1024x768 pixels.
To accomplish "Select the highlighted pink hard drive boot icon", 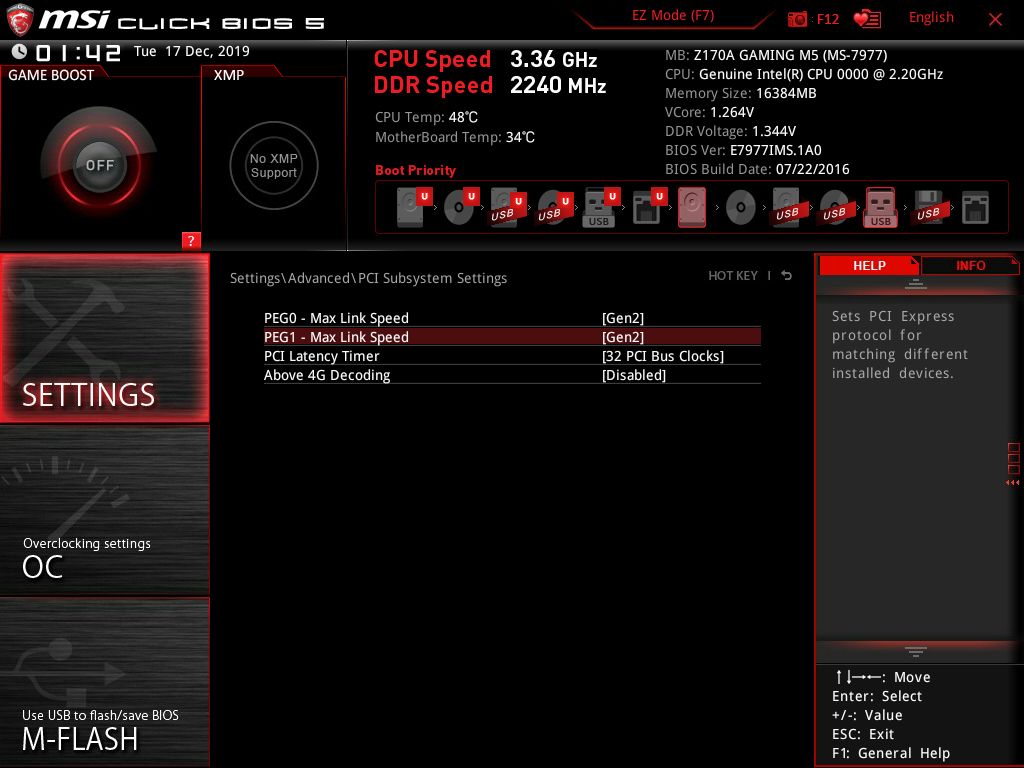I will coord(692,207).
